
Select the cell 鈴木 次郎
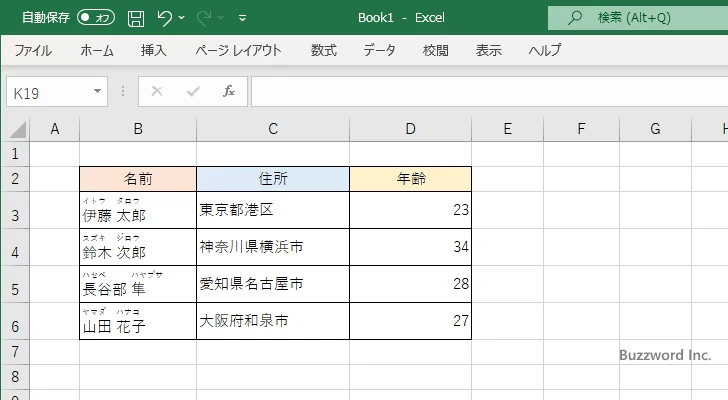(x=138, y=247)
